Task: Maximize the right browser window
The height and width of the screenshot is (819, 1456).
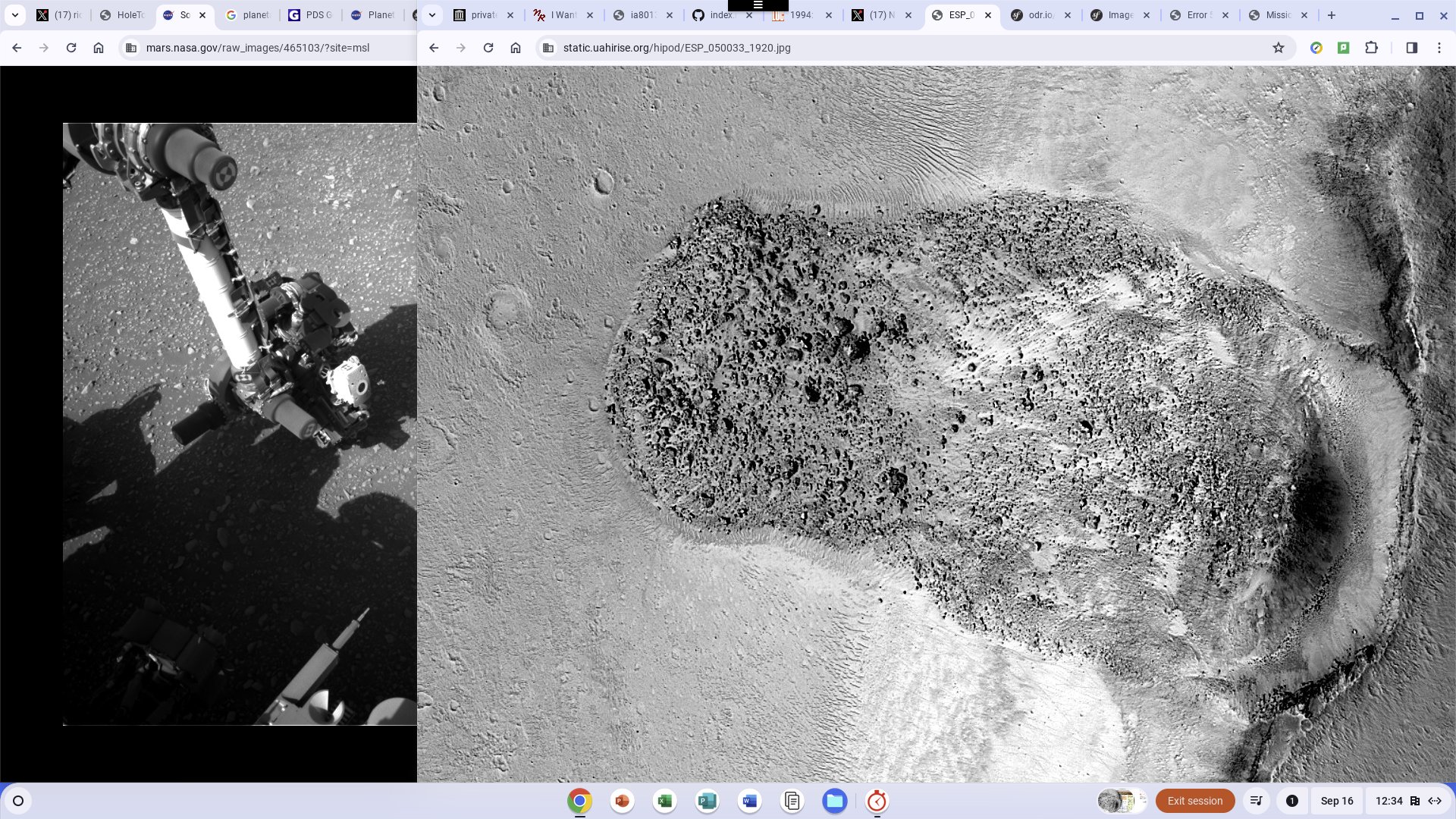Action: (1420, 15)
